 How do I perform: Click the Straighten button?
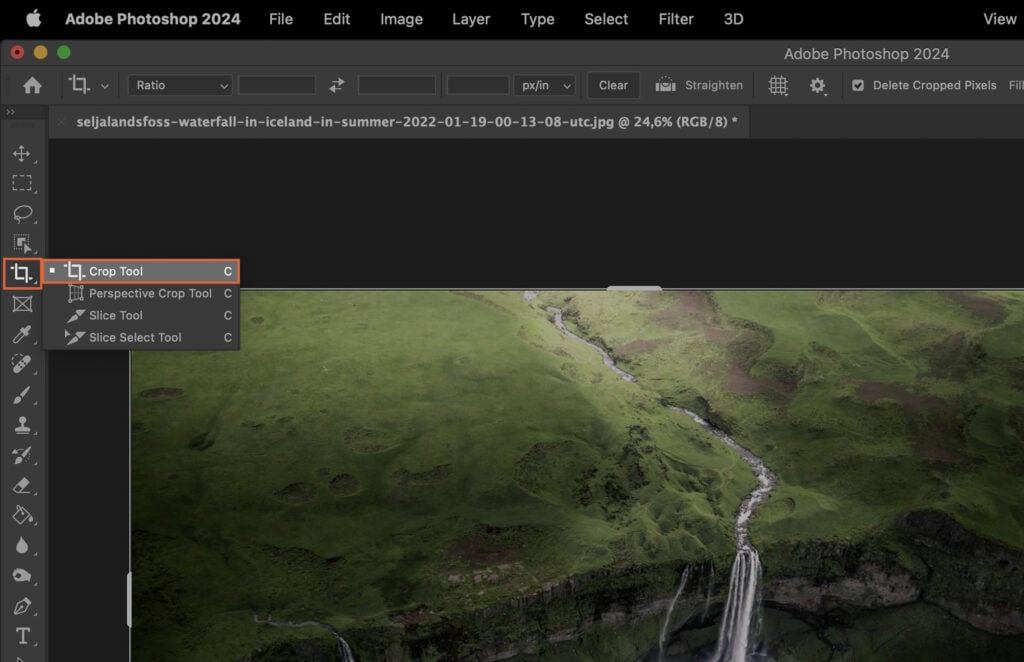[x=699, y=85]
